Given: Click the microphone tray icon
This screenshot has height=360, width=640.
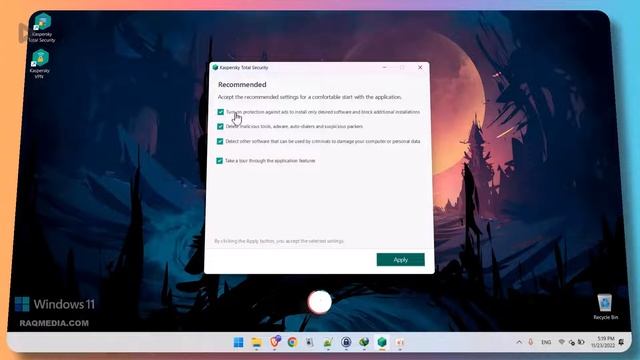Looking at the screenshot, I should point(531,342).
